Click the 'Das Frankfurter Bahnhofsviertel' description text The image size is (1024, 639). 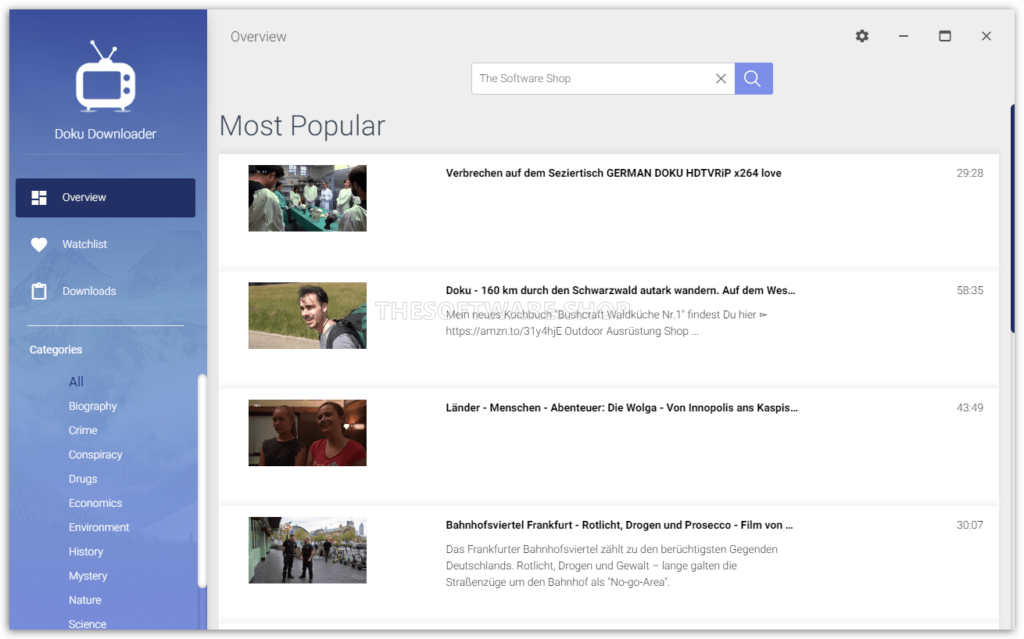[x=611, y=566]
